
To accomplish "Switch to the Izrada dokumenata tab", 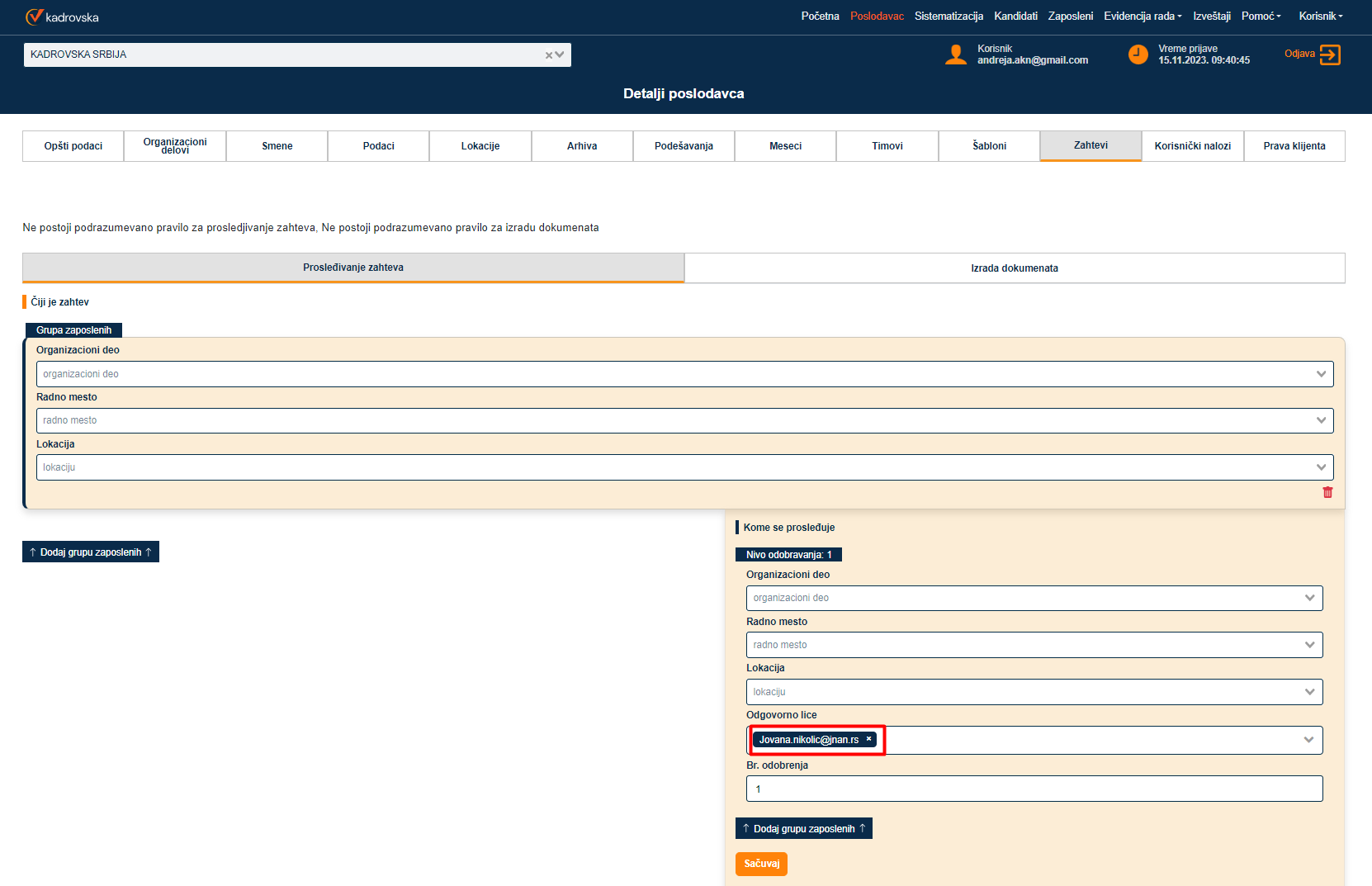I will (1014, 268).
